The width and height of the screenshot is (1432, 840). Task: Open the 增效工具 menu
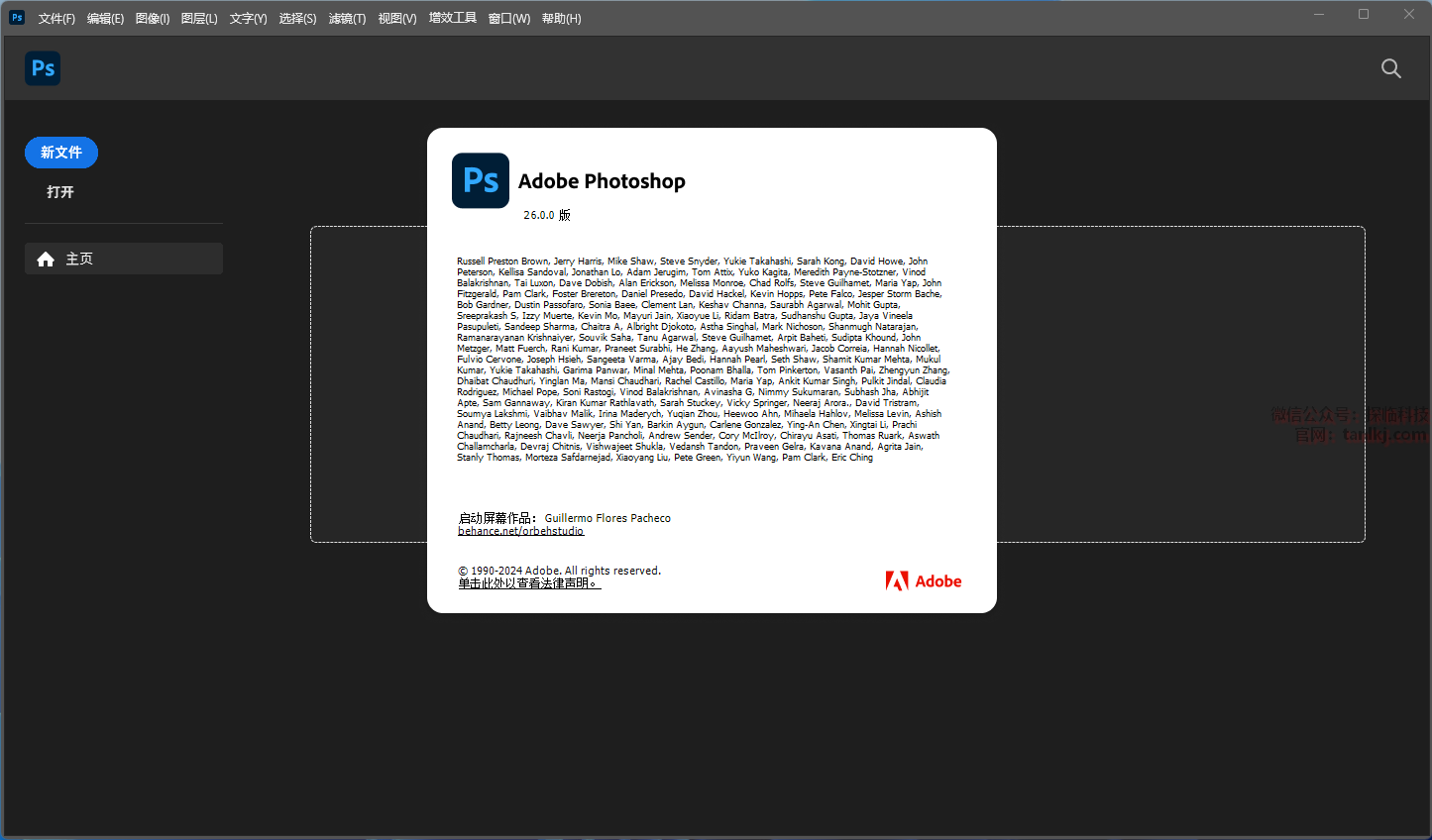click(453, 18)
